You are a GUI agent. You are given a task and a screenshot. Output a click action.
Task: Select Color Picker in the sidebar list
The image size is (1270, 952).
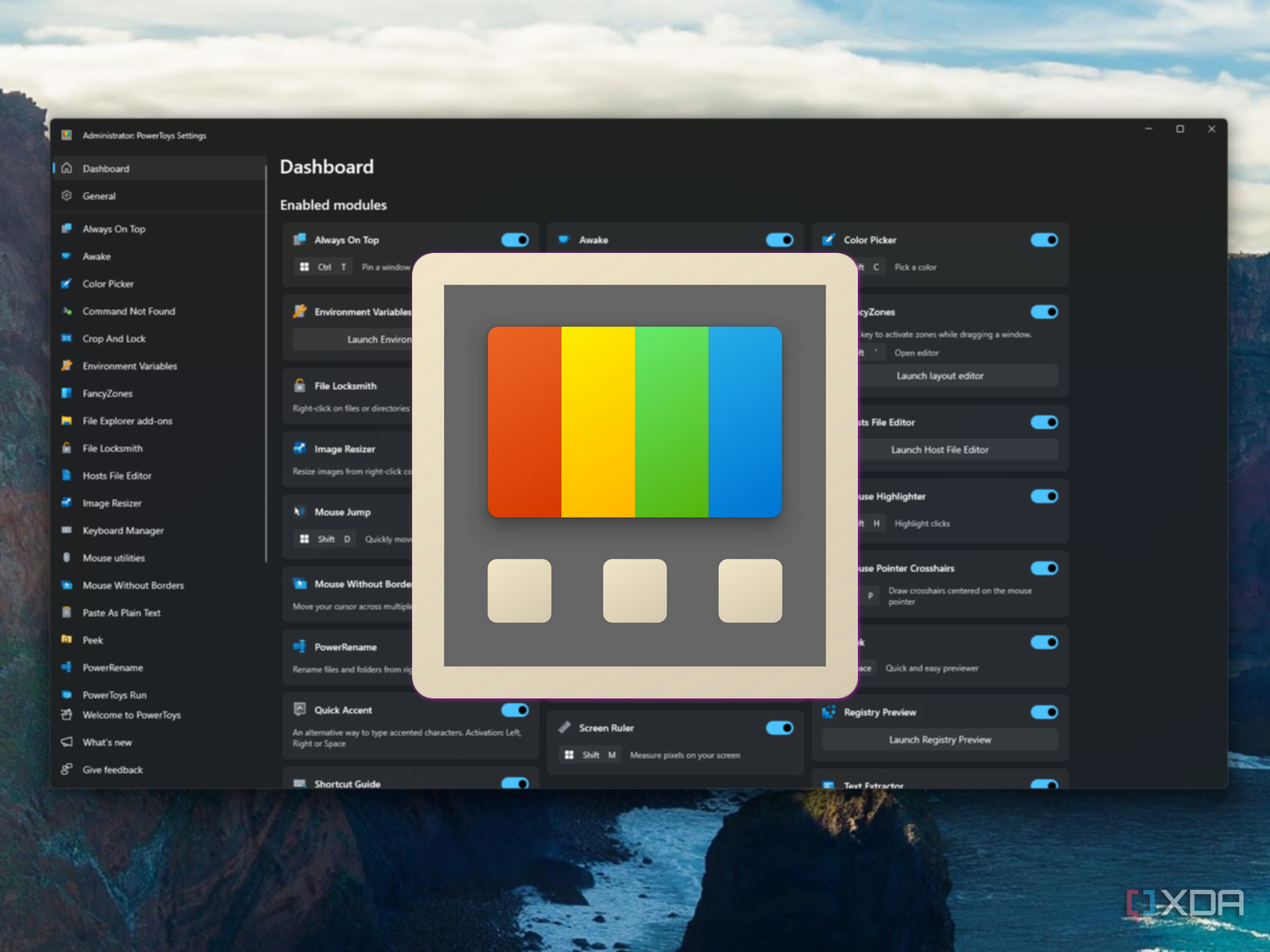(159, 283)
